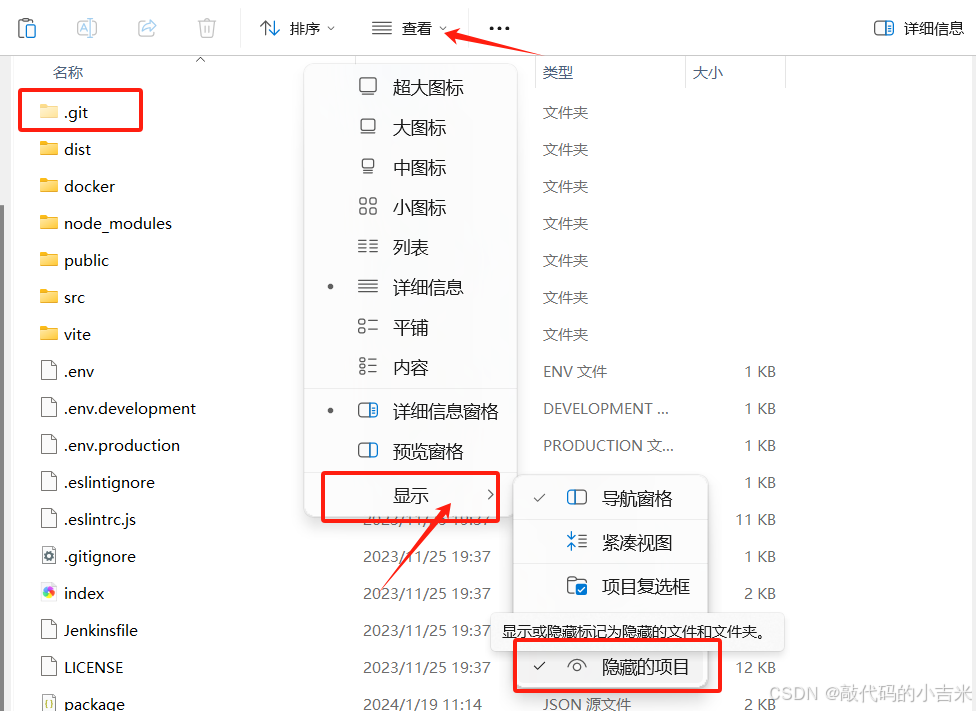Click the Share toolbar icon

pos(147,28)
